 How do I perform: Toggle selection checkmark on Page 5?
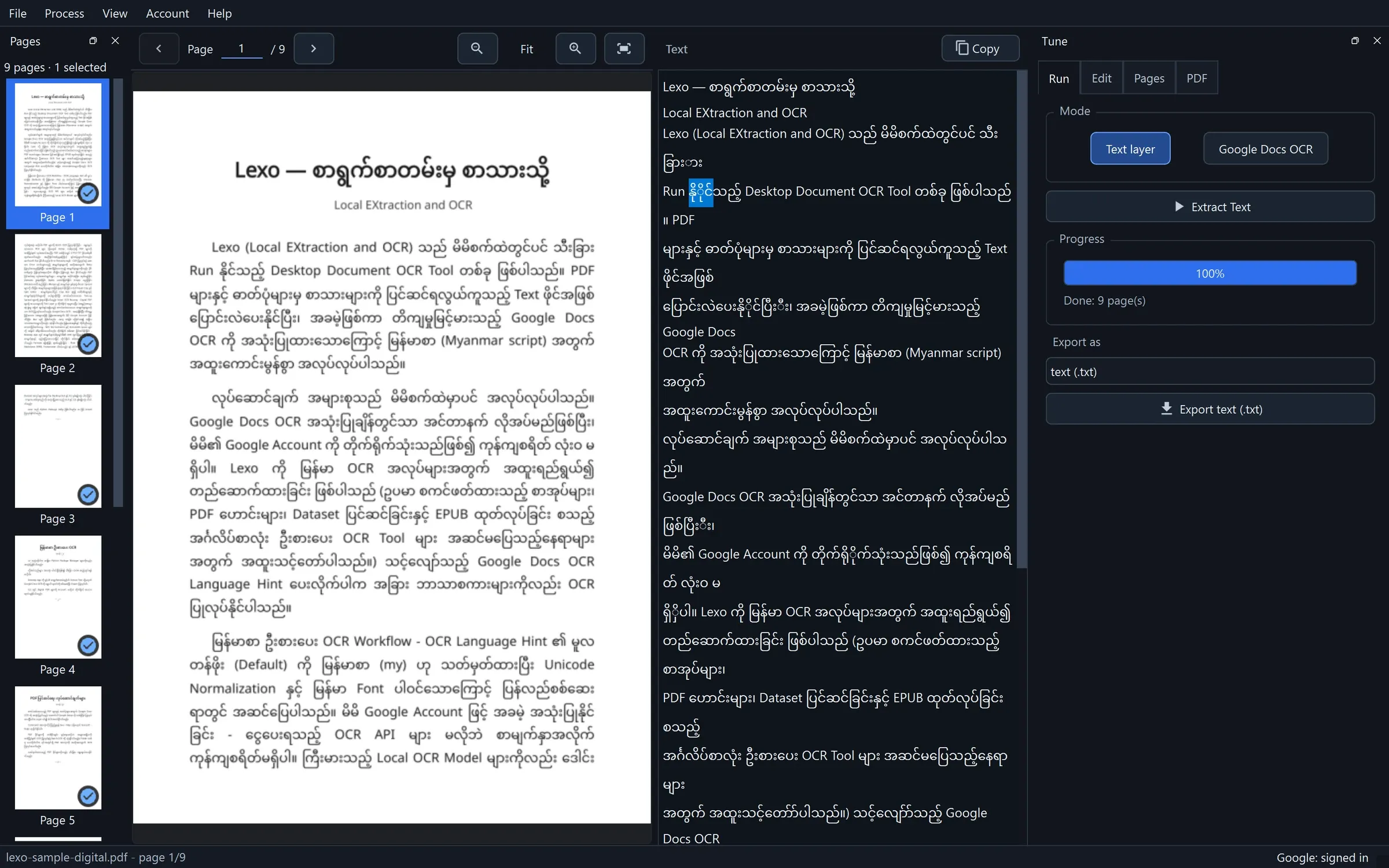88,796
